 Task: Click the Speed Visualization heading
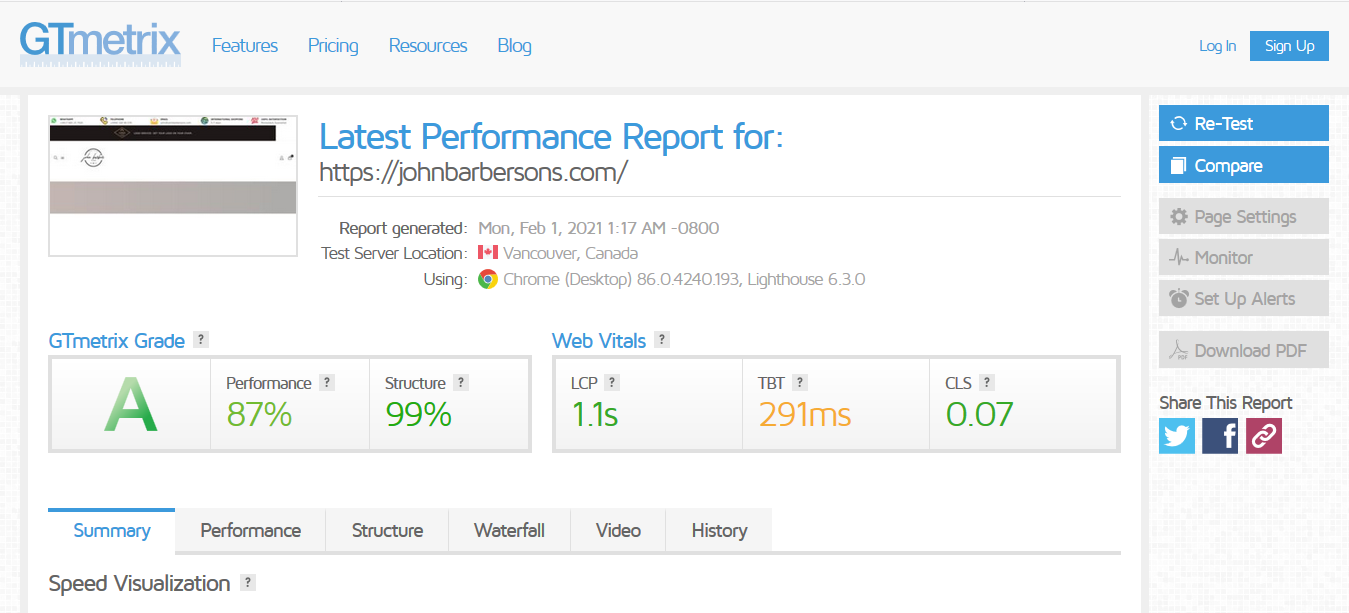click(140, 583)
